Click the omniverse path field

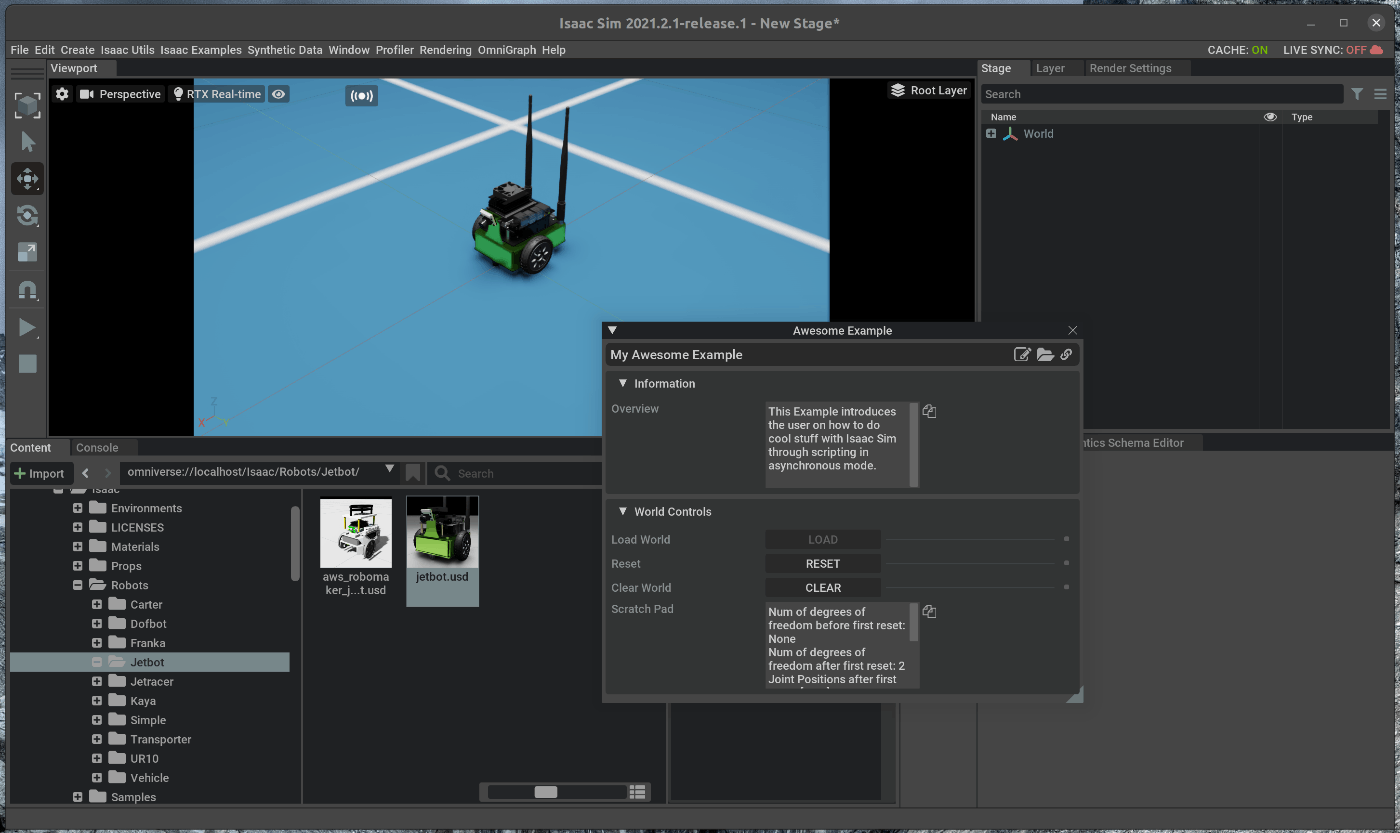click(x=250, y=472)
